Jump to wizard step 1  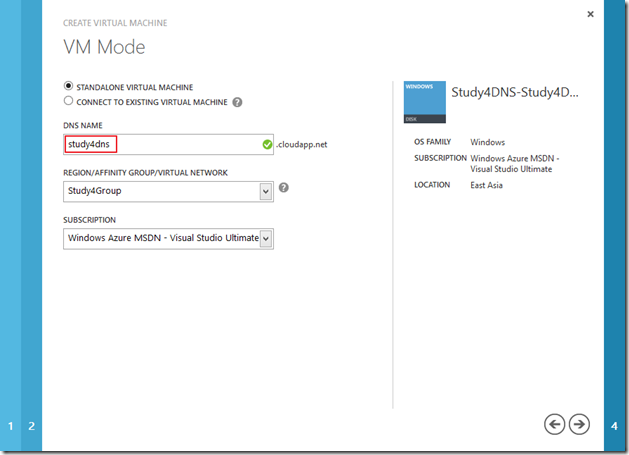tap(10, 426)
